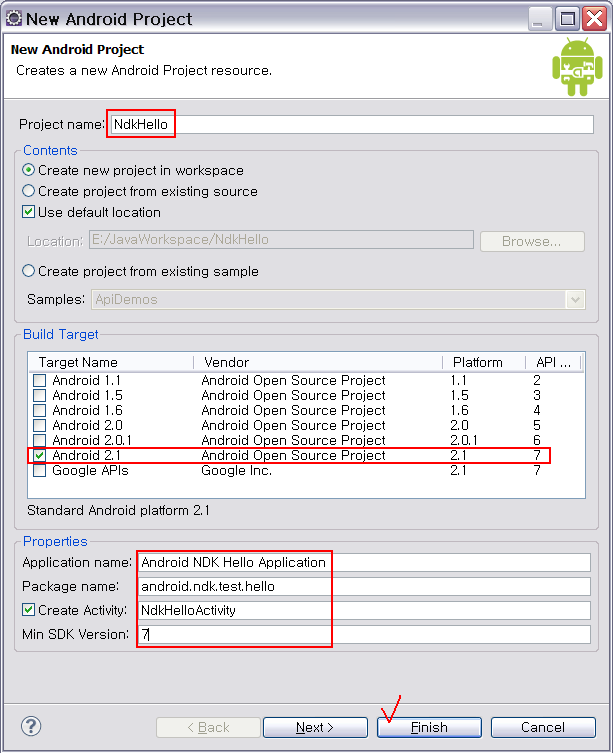Click the Back button
Viewport: 613px width, 753px height.
point(208,727)
